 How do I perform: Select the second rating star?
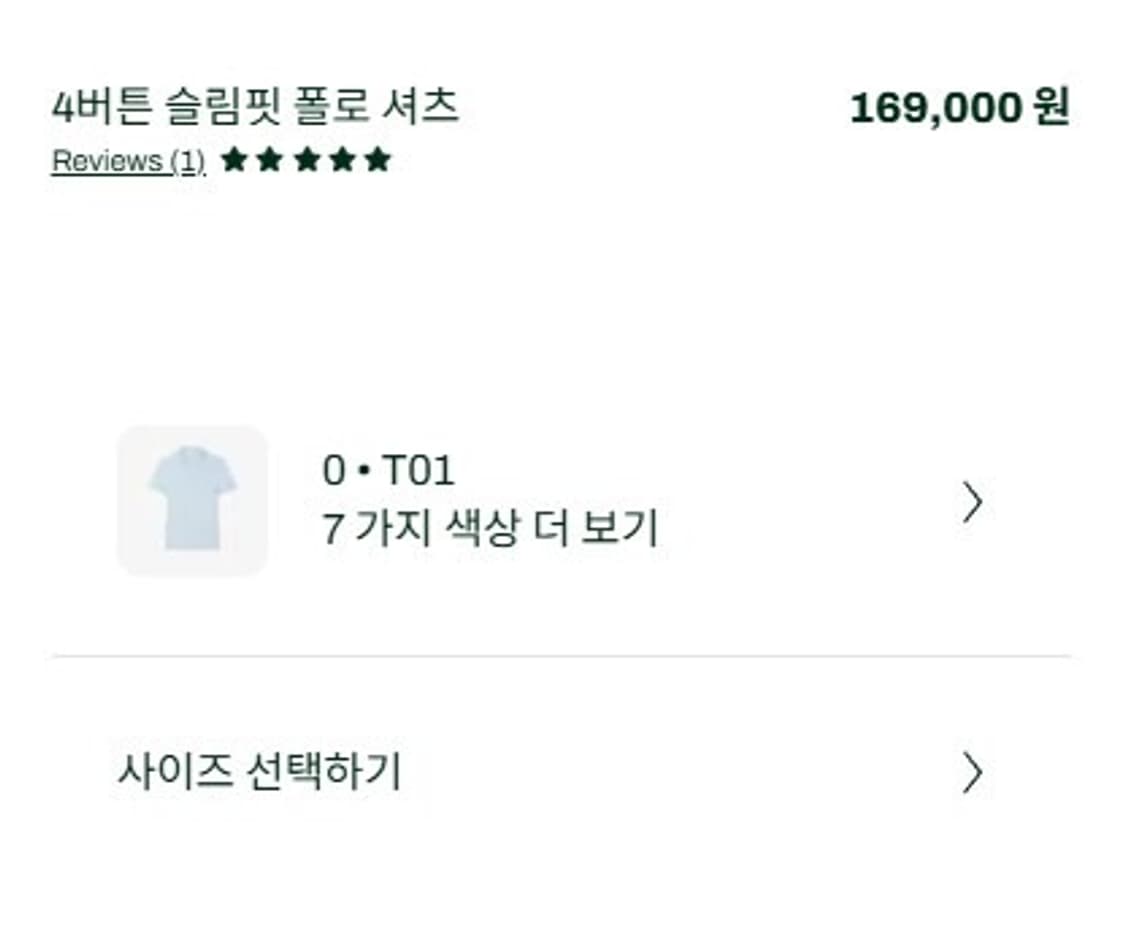click(x=268, y=158)
